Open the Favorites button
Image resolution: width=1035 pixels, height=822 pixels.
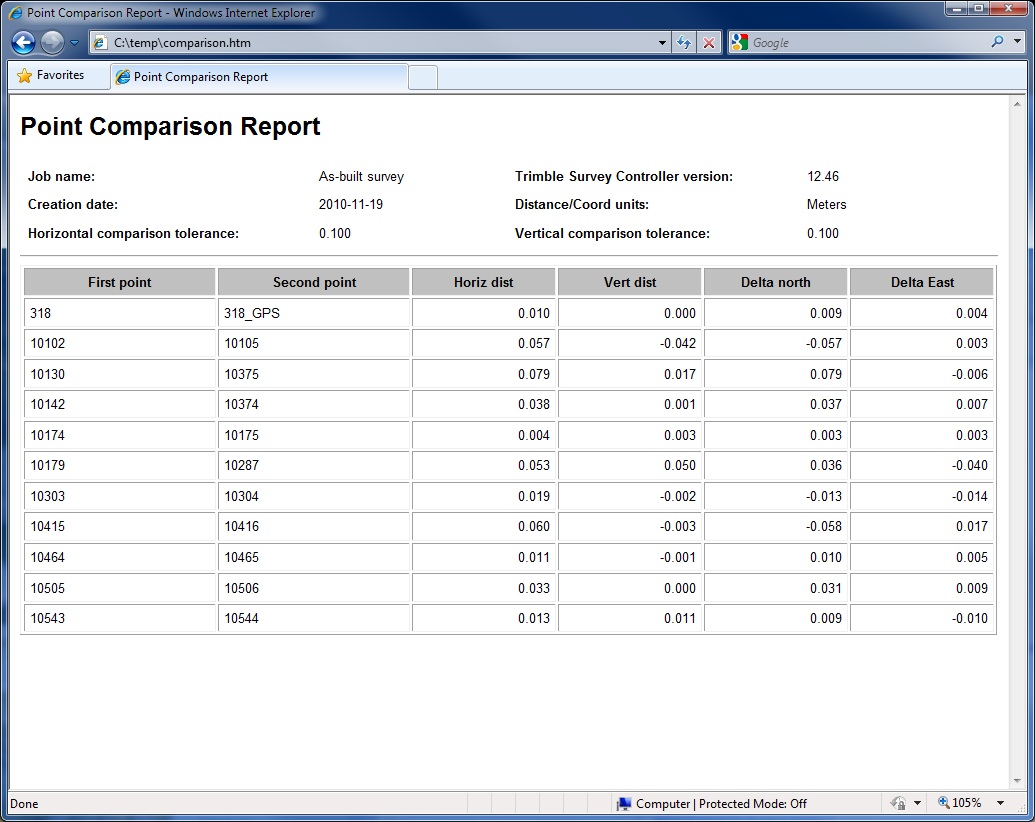pyautogui.click(x=51, y=76)
